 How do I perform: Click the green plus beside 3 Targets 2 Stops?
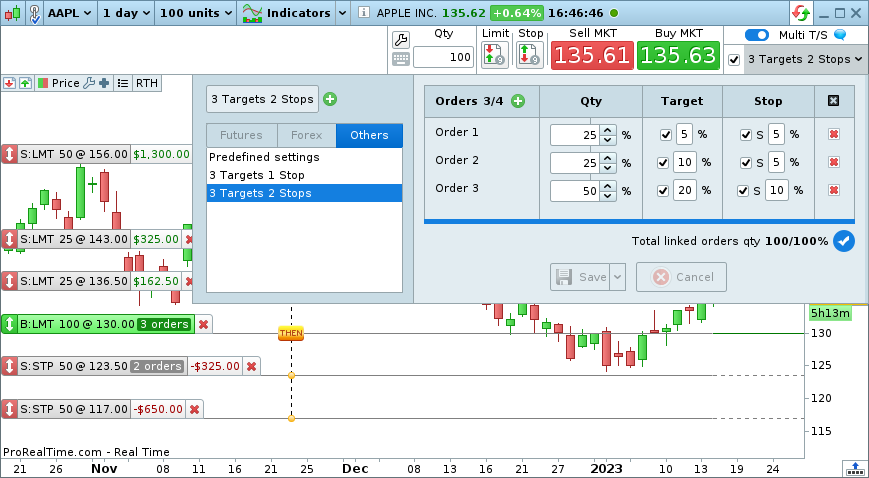tap(330, 99)
